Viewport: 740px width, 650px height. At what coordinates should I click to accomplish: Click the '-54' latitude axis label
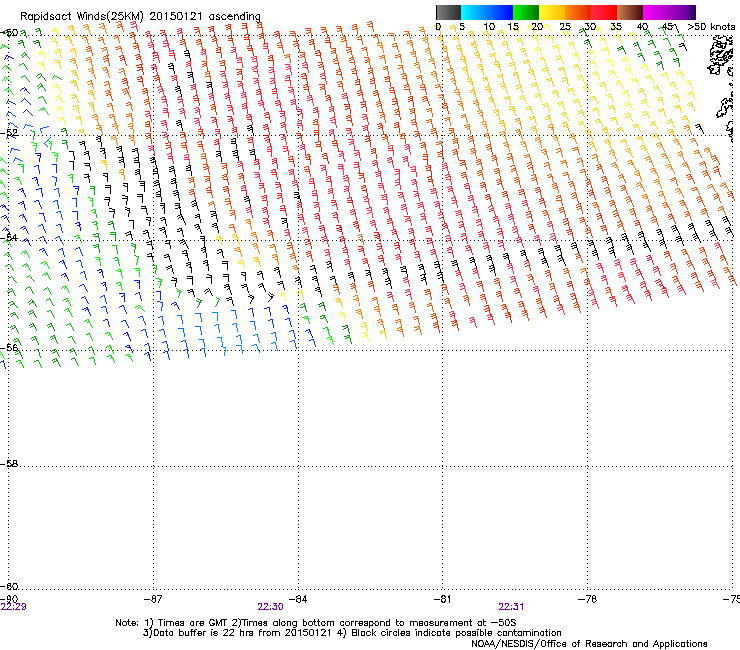point(9,237)
